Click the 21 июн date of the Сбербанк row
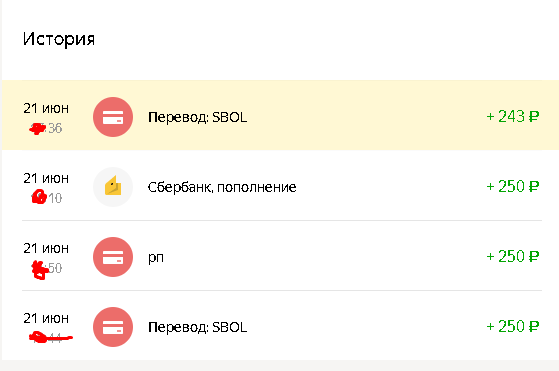Image resolution: width=559 pixels, height=371 pixels. pyautogui.click(x=46, y=178)
